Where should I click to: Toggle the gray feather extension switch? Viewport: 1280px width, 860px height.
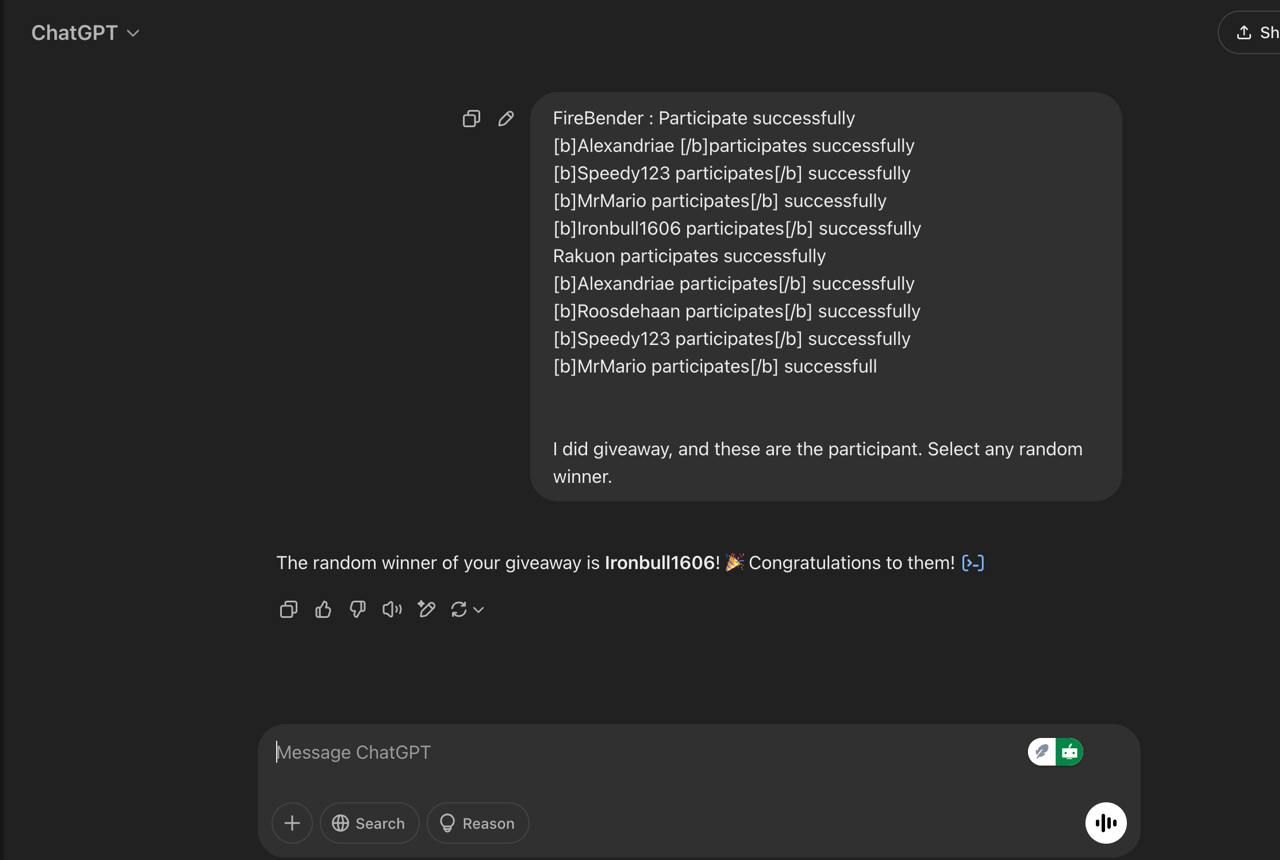click(1042, 752)
